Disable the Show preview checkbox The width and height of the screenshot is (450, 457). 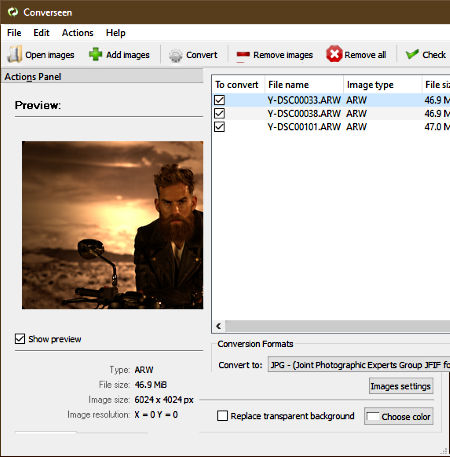pos(20,339)
